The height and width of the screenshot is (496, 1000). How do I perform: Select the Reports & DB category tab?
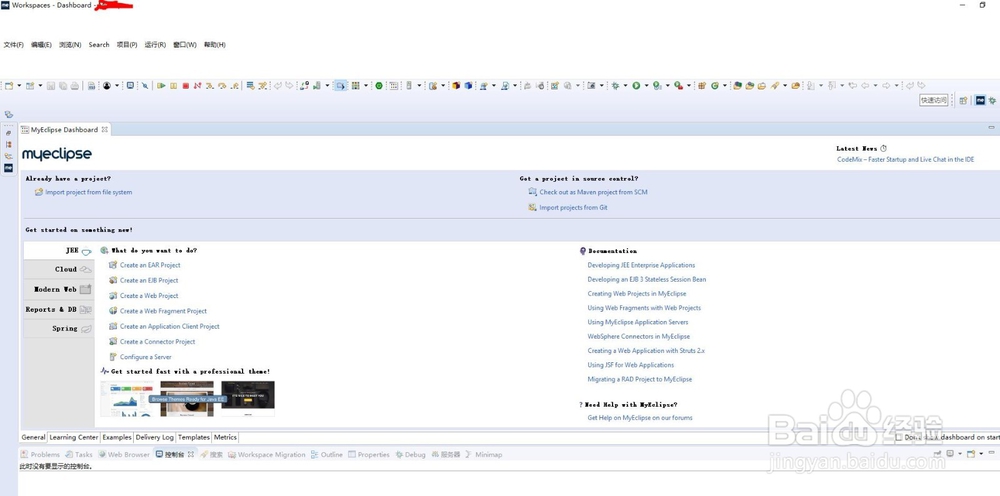click(x=59, y=309)
